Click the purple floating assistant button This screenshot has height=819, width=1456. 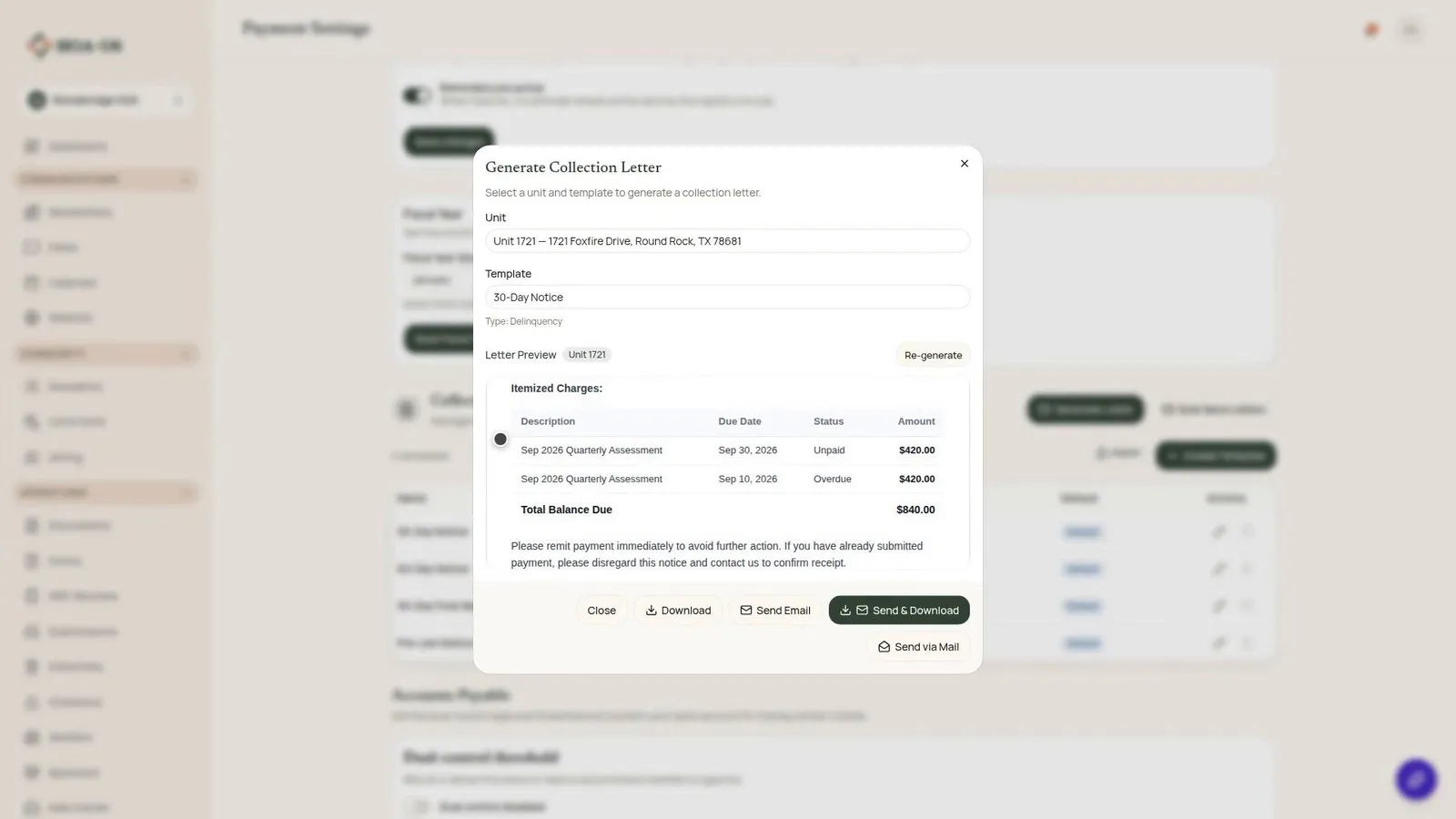click(x=1416, y=779)
